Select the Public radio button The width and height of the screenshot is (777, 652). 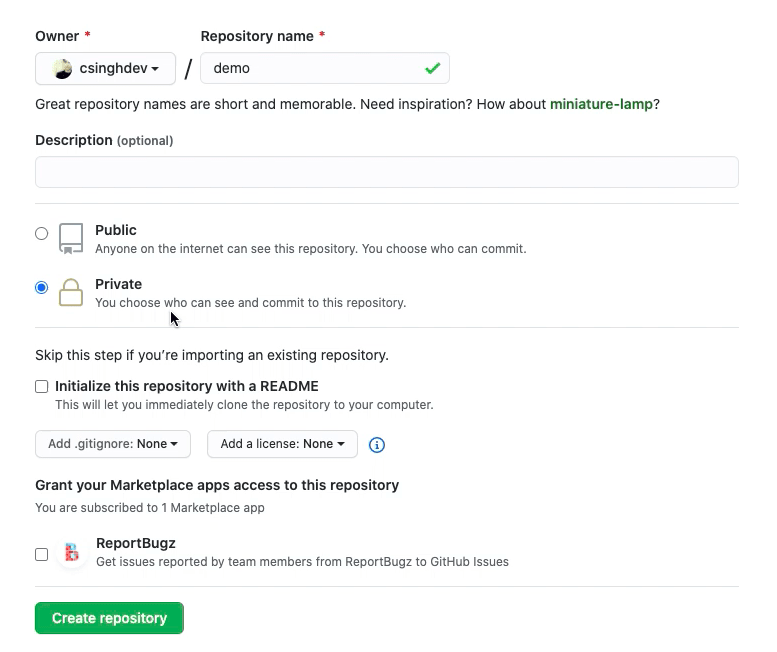(42, 233)
